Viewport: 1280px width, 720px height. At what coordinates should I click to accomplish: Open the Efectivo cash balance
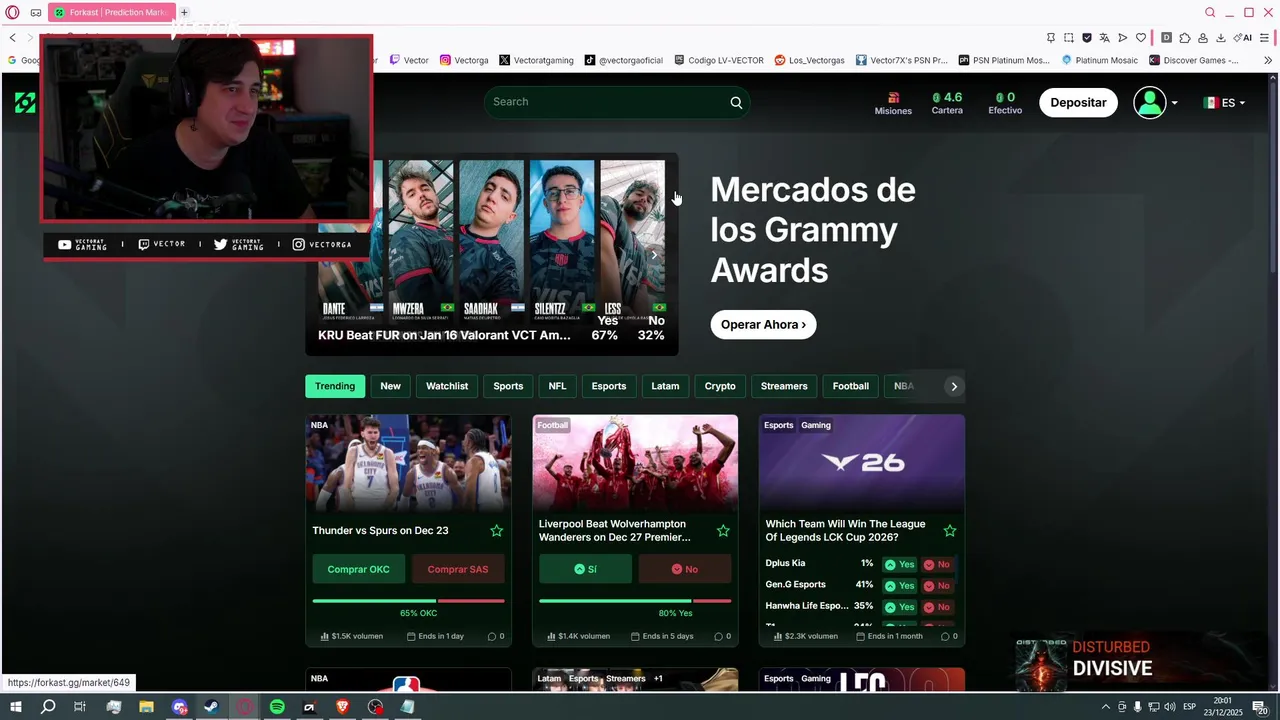pos(1005,103)
